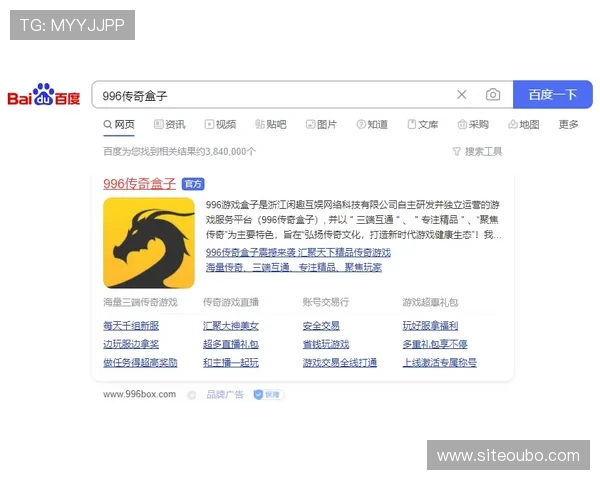Open the Baidu logo homepage link
This screenshot has height=480, width=600.
click(x=44, y=95)
